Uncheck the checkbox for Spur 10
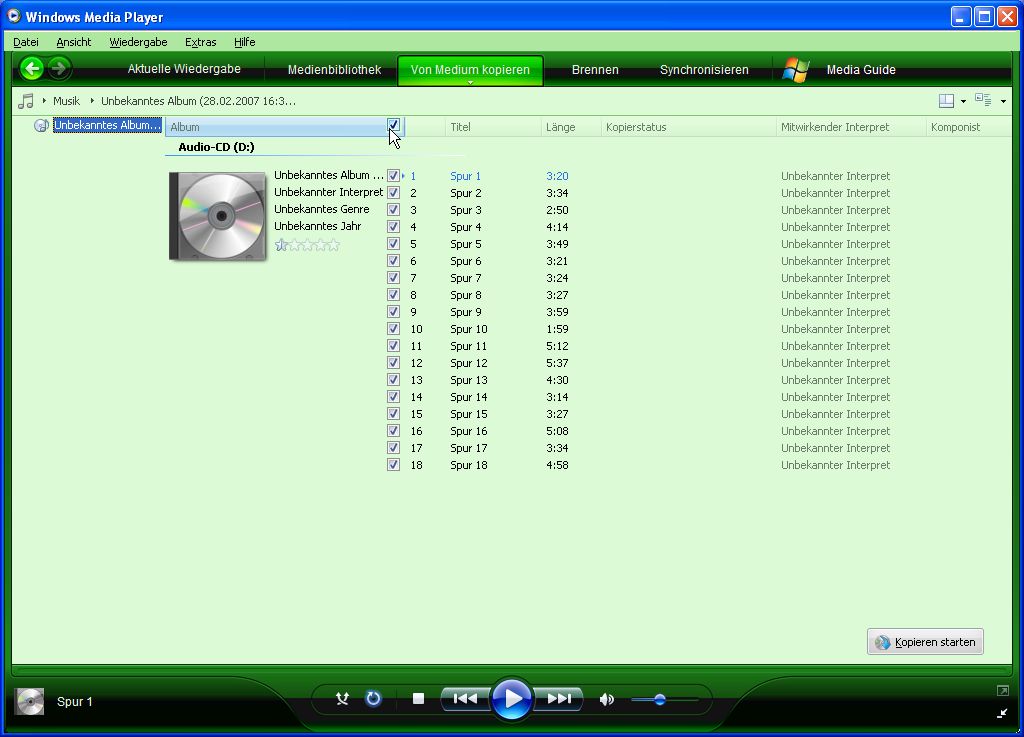 393,328
